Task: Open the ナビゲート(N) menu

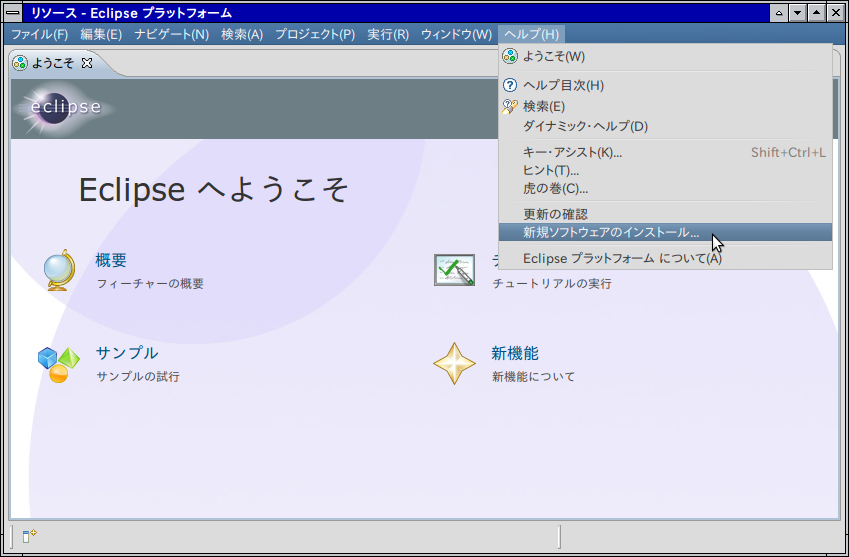Action: click(172, 35)
